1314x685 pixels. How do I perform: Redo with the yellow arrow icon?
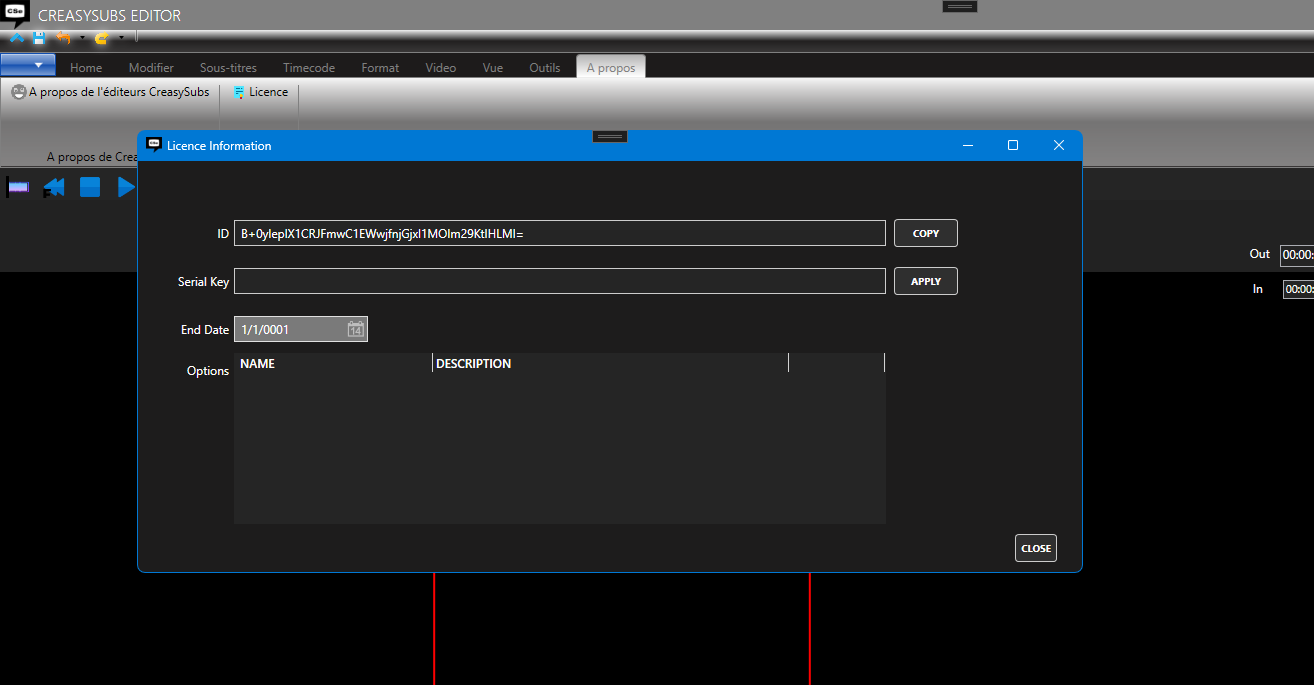pos(101,38)
